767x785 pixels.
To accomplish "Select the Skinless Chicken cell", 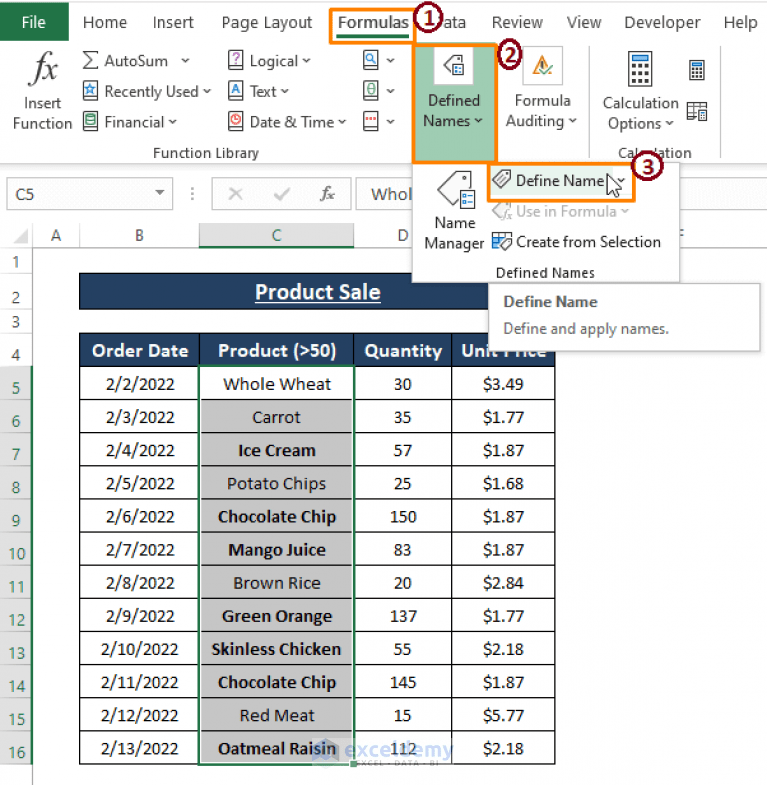I will (276, 649).
